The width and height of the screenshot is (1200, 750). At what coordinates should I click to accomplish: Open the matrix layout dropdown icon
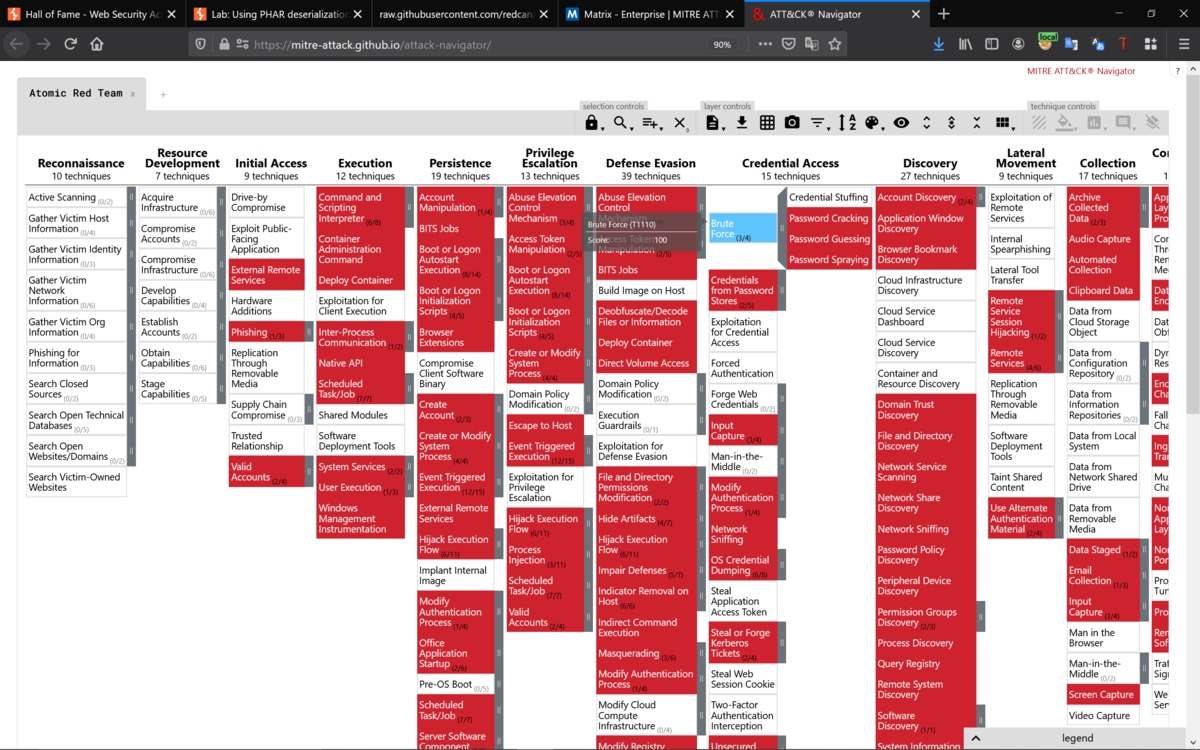pyautogui.click(x=1003, y=123)
